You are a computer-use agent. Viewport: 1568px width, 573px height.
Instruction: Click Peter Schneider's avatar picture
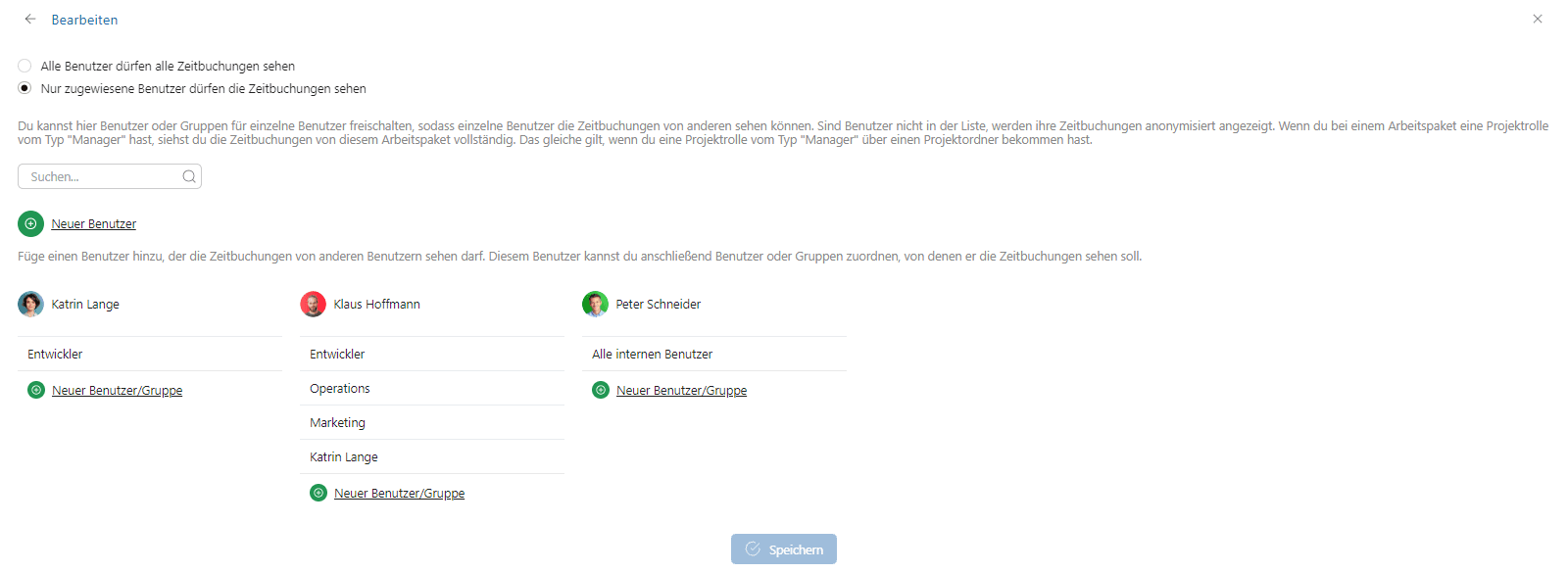point(595,304)
